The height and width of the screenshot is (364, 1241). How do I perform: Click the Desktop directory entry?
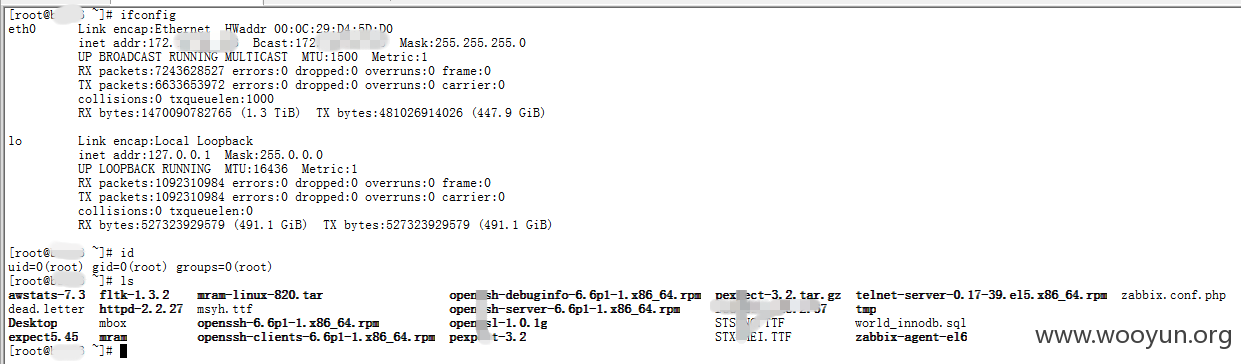click(32, 324)
